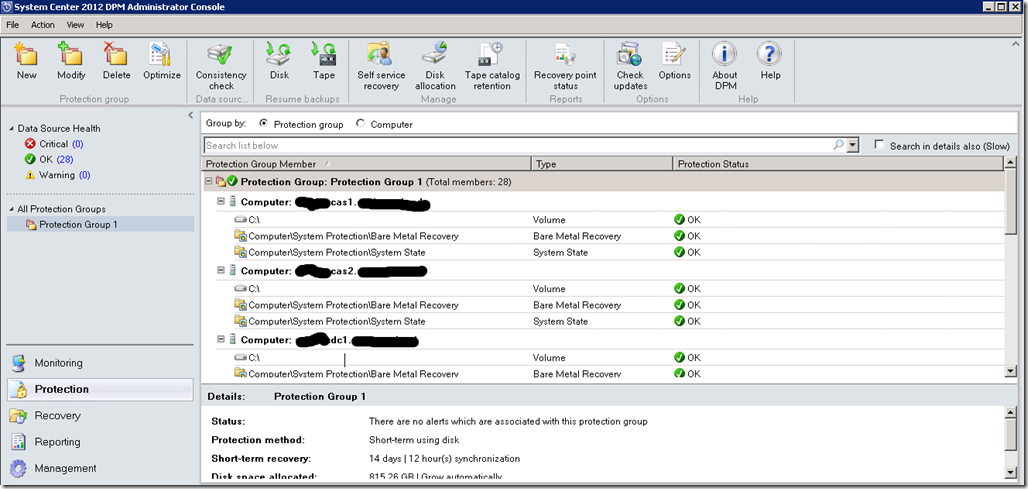Collapse All Protection Groups section

point(12,209)
